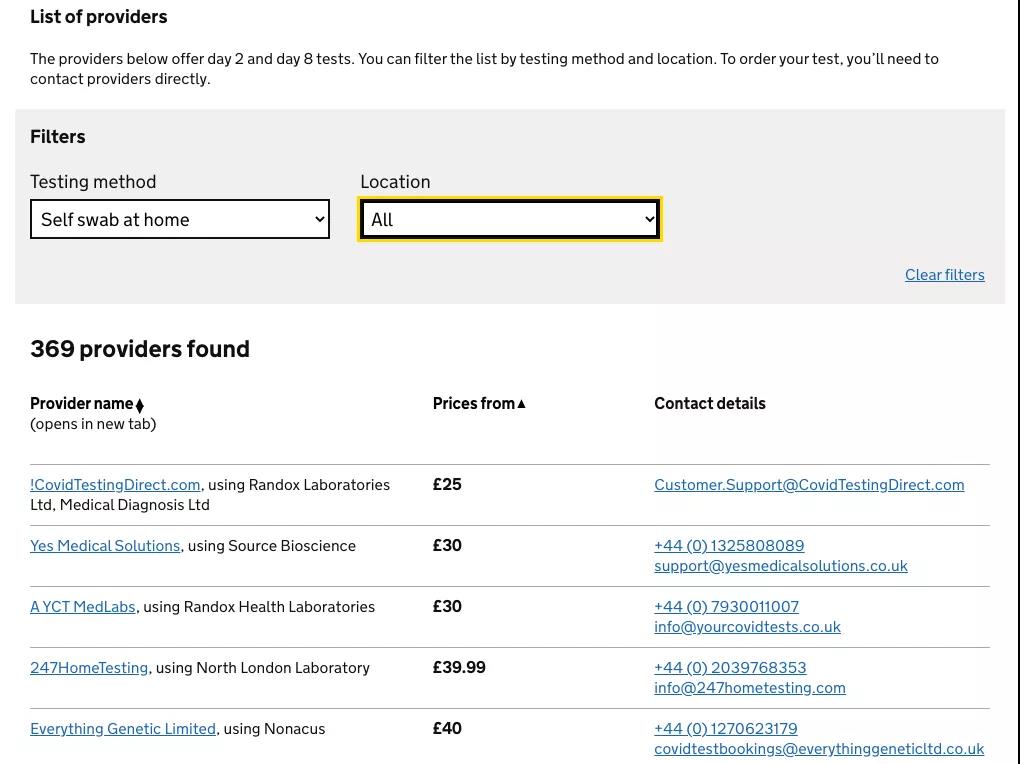Email Customer.Support@CovidTestingDirect.com
This screenshot has width=1020, height=764.
[809, 485]
